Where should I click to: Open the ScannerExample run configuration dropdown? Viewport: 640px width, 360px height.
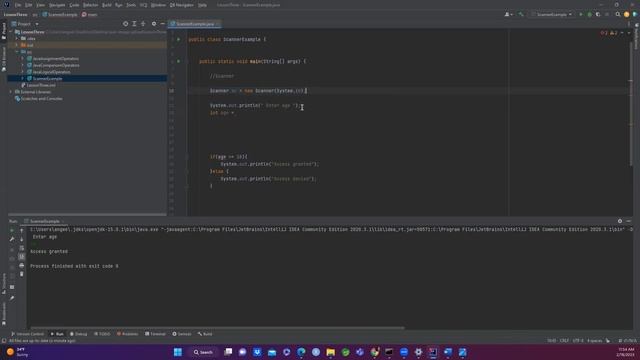coord(551,14)
